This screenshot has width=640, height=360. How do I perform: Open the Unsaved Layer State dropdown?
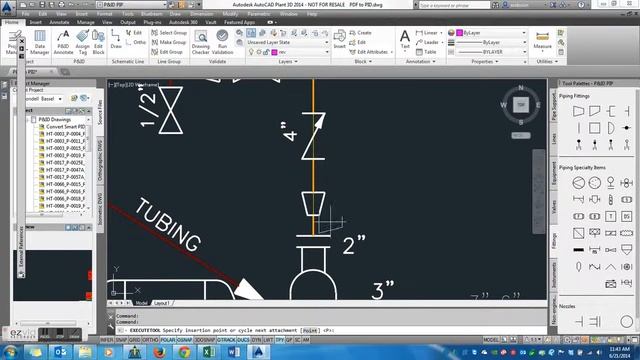tap(287, 42)
